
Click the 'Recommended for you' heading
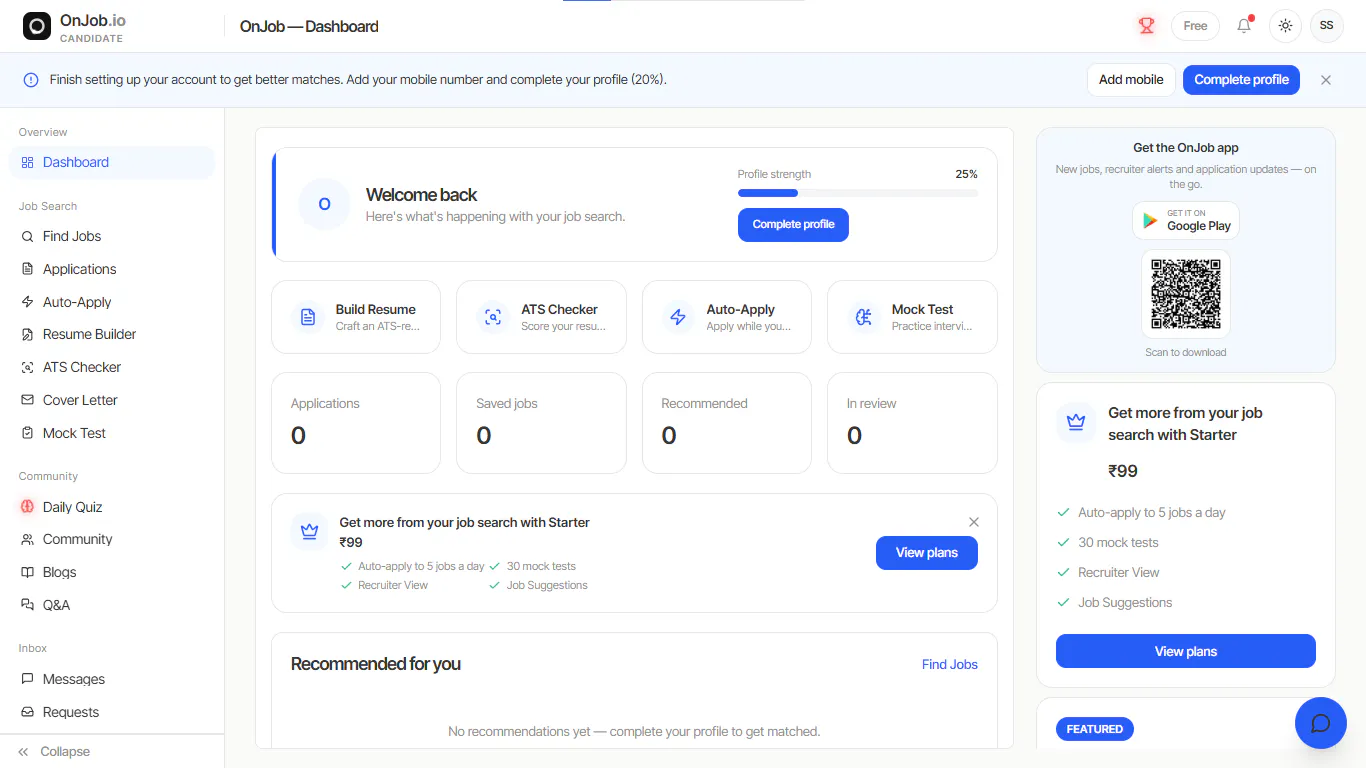[376, 664]
